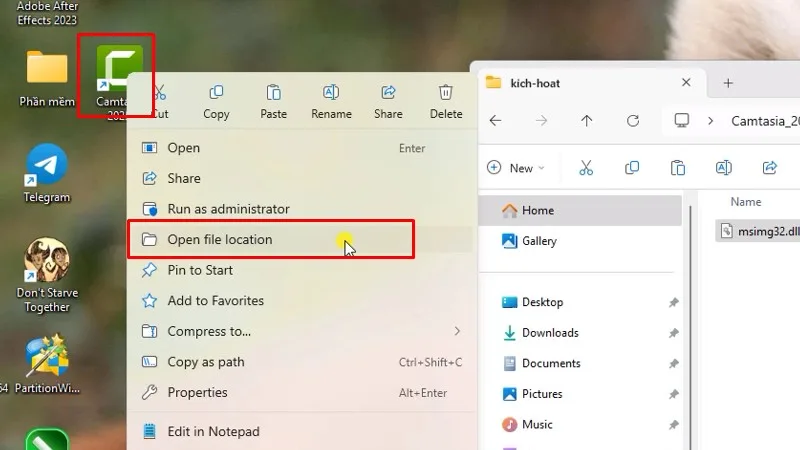Open the Don't Starve Together shortcut

point(47,276)
